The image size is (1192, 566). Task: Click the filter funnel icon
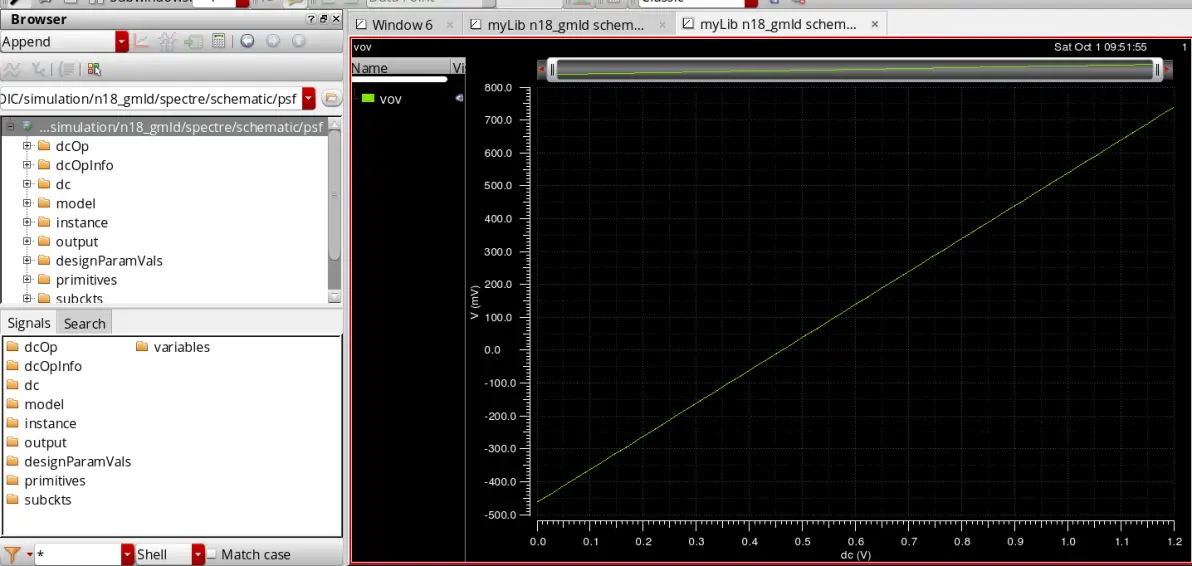(12, 554)
